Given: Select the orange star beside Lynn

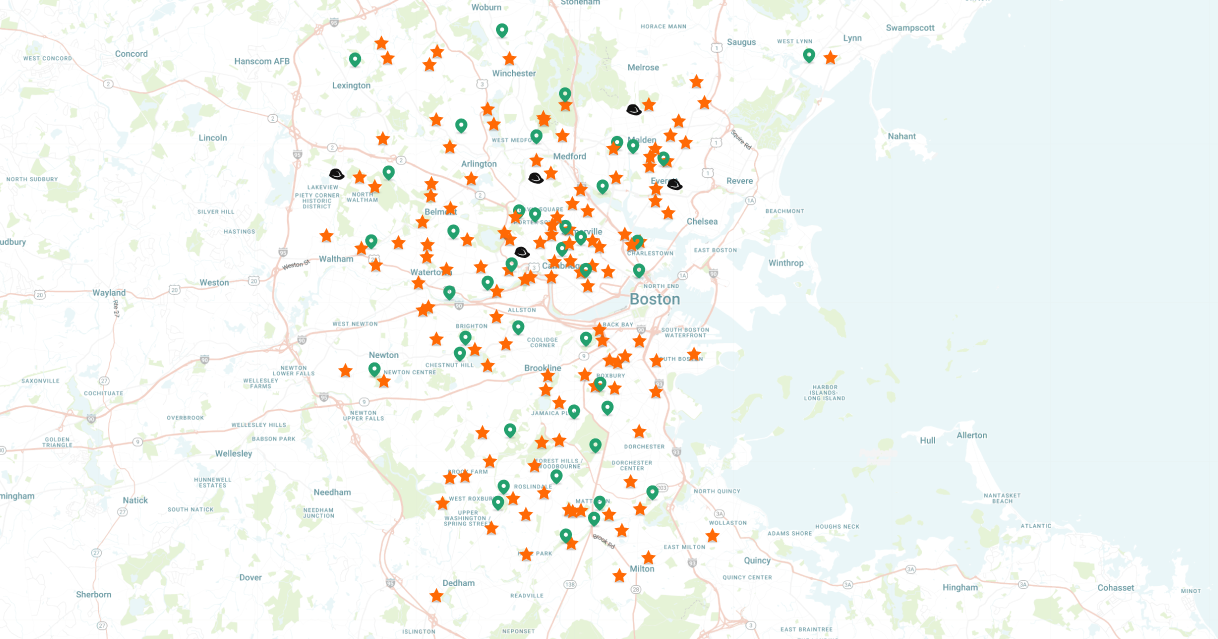Looking at the screenshot, I should tap(830, 58).
